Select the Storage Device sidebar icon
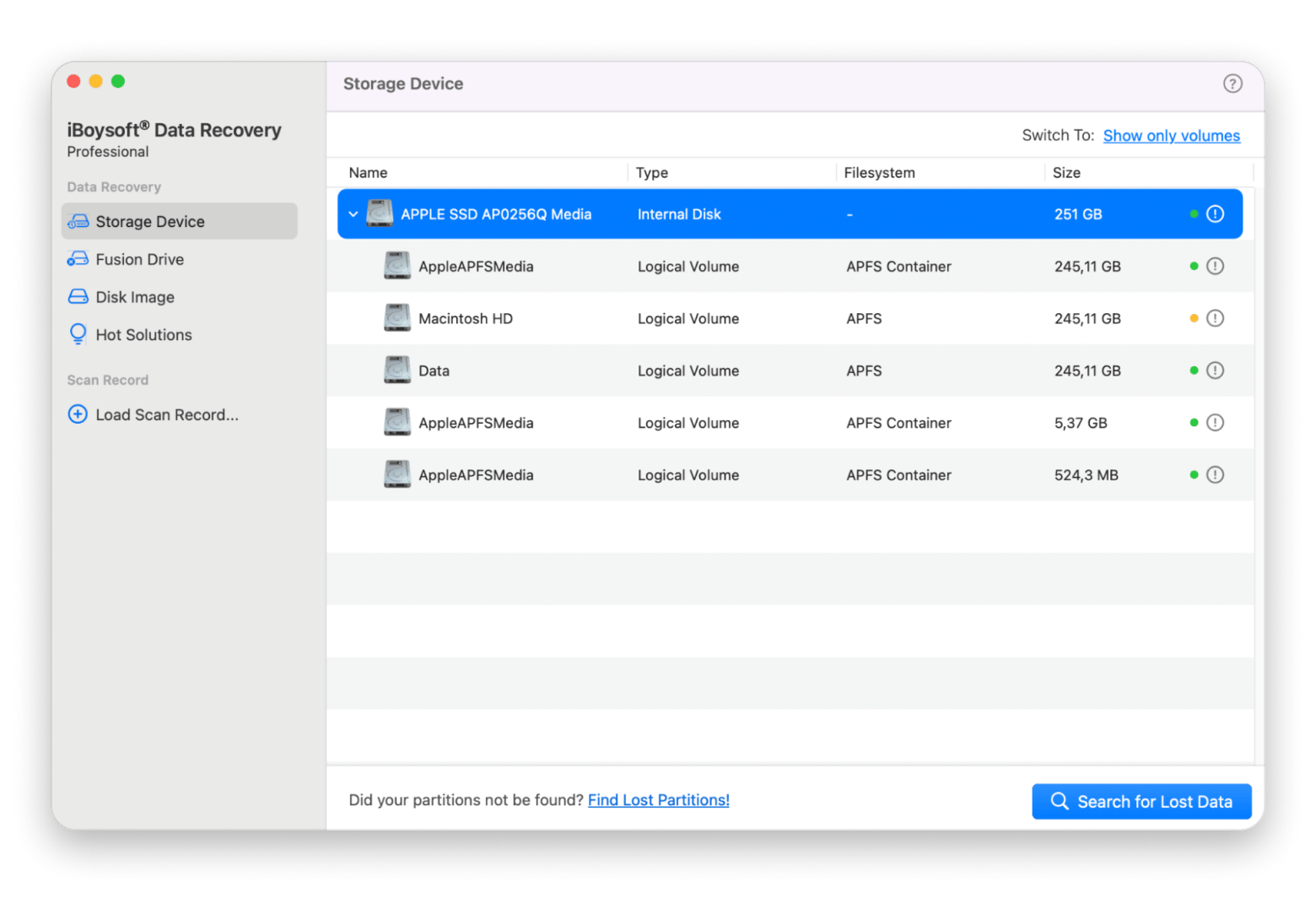Viewport: 1316px width, 898px height. [x=78, y=221]
